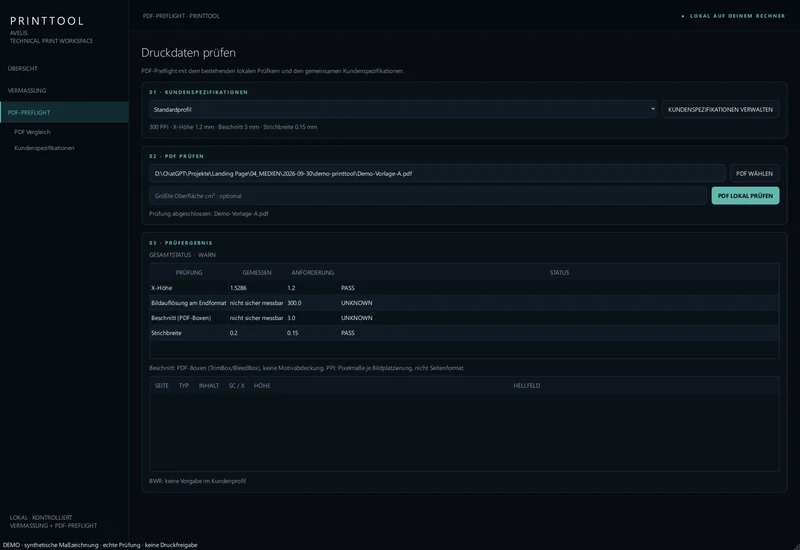
Task: Click the HÖHE column header
Action: click(262, 386)
